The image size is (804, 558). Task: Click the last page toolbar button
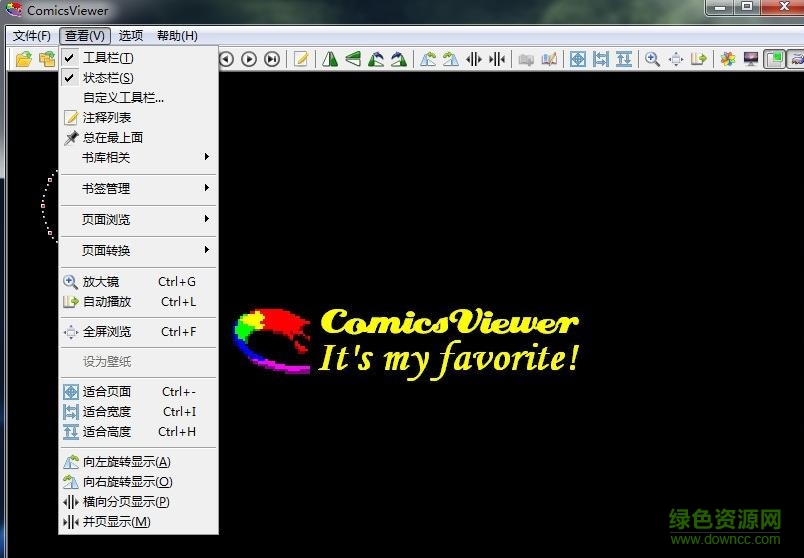click(x=272, y=59)
